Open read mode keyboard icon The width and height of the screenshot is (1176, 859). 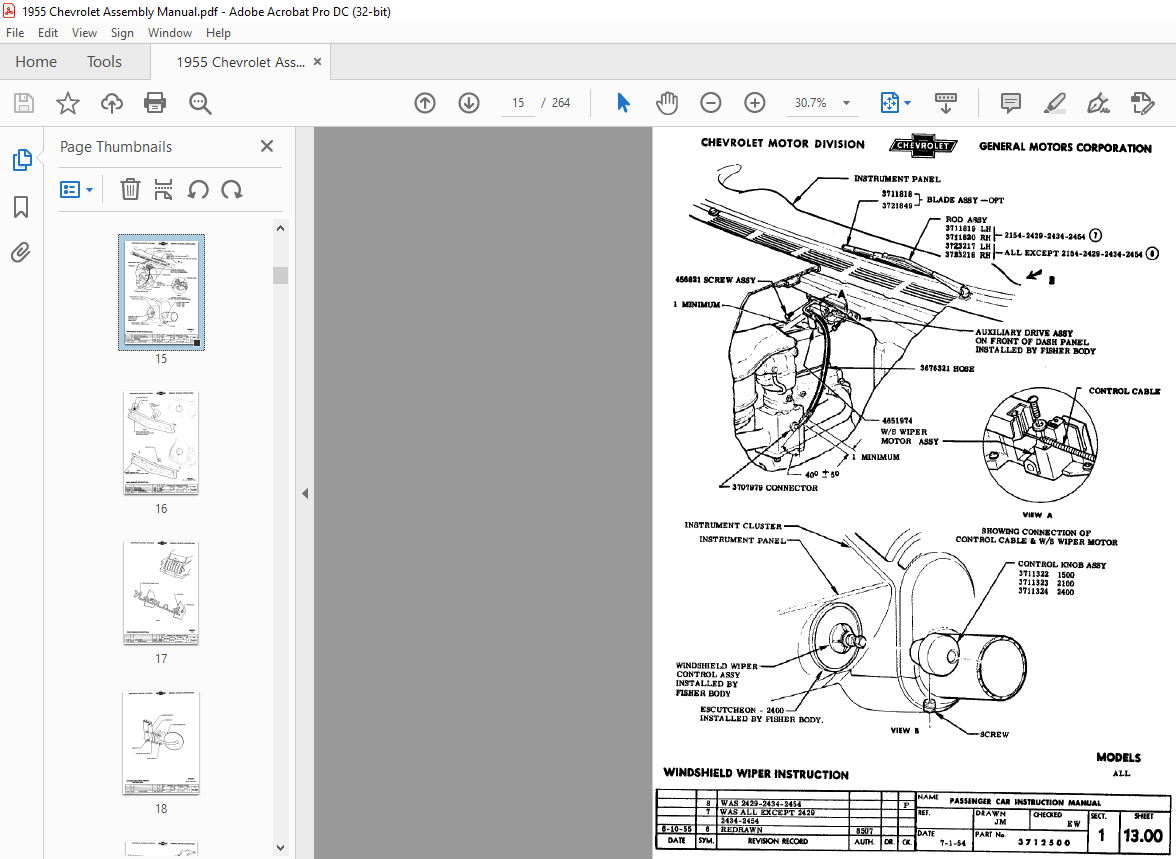(945, 103)
